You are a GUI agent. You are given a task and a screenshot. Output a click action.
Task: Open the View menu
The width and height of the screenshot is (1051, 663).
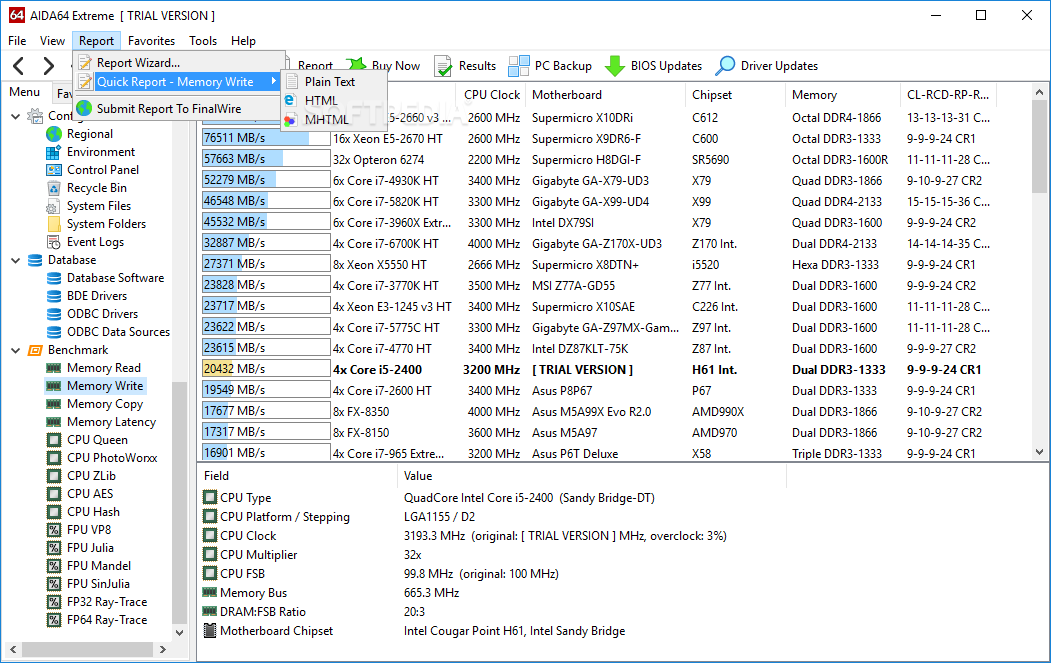click(52, 41)
